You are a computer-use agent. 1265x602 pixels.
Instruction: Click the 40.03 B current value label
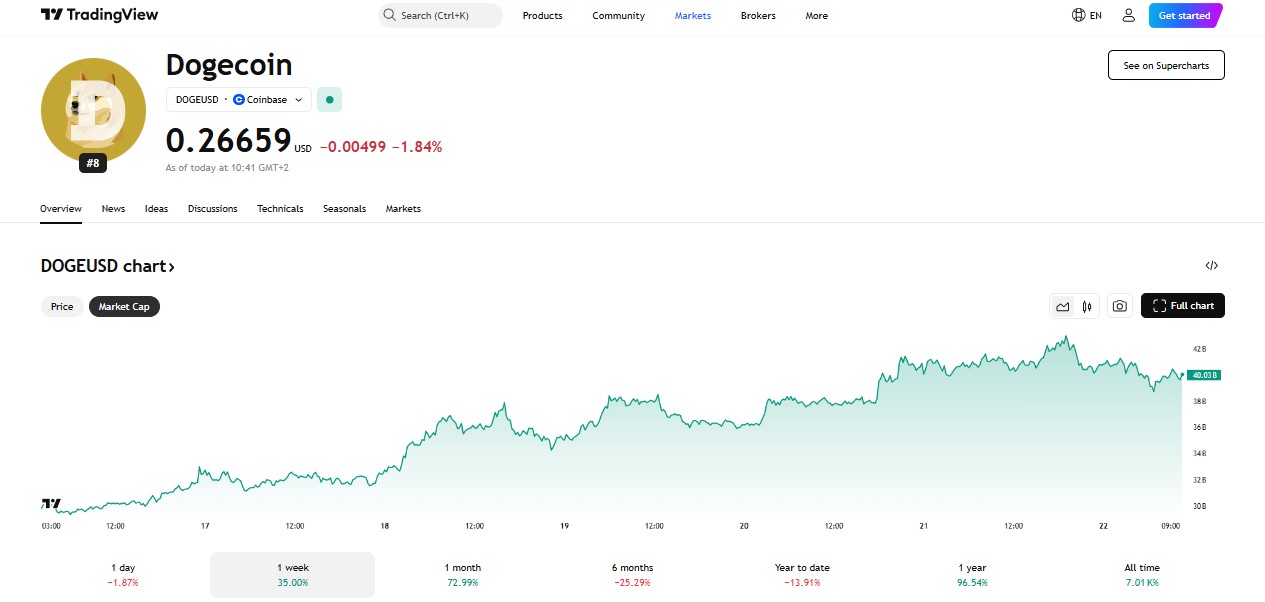point(1204,375)
